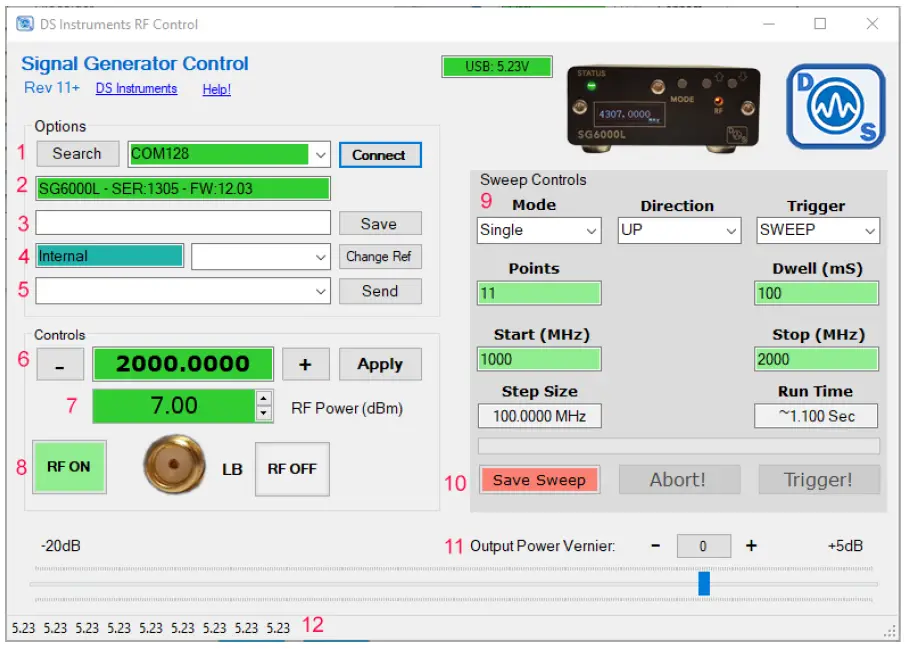Click the Stop (MHz) field showing 2000

click(816, 359)
